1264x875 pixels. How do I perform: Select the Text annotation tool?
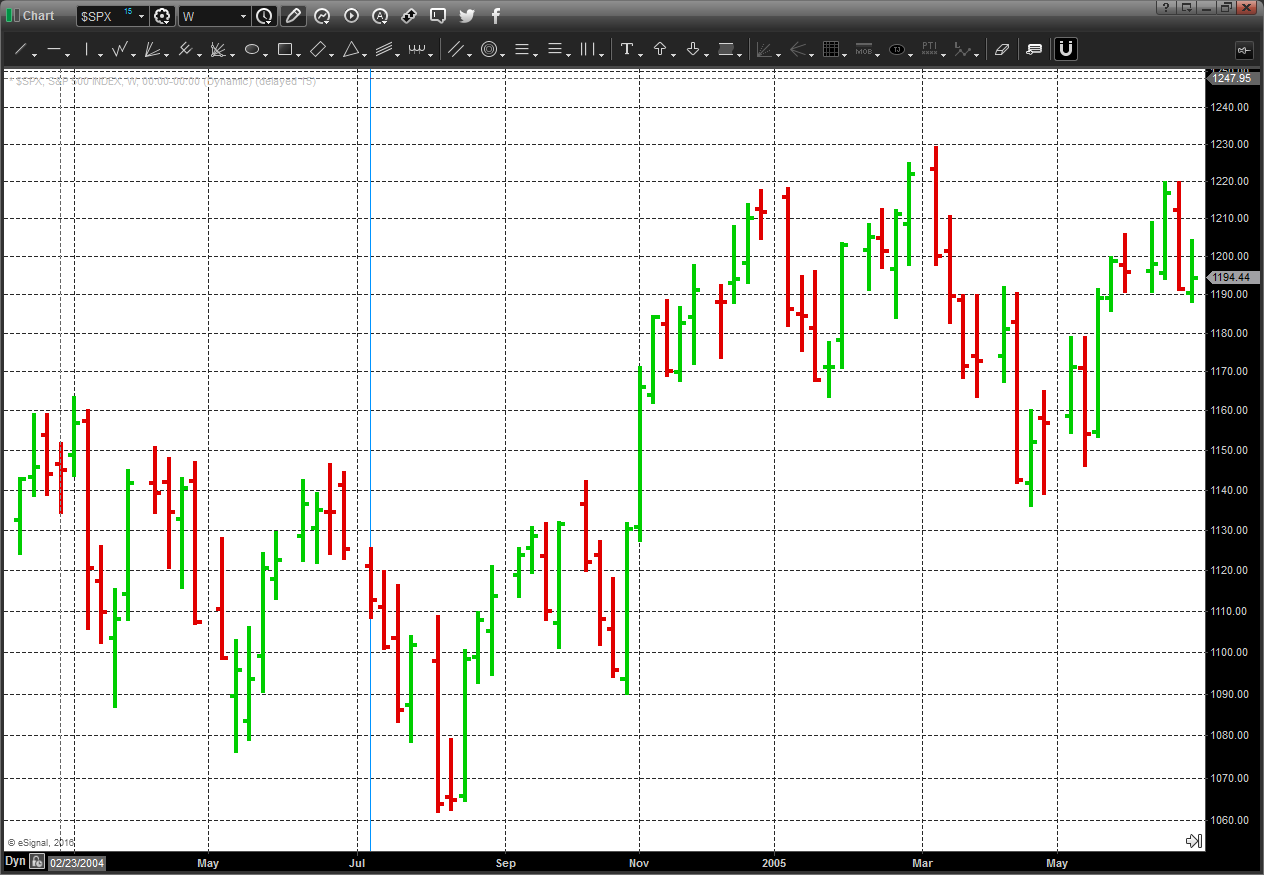click(627, 49)
